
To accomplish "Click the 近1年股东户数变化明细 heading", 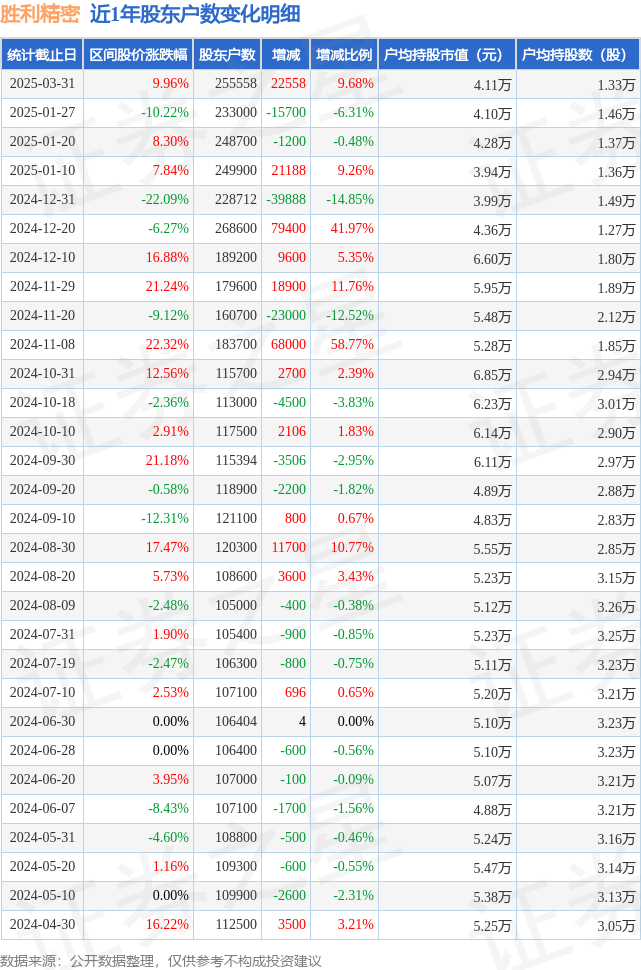I will 196,14.
